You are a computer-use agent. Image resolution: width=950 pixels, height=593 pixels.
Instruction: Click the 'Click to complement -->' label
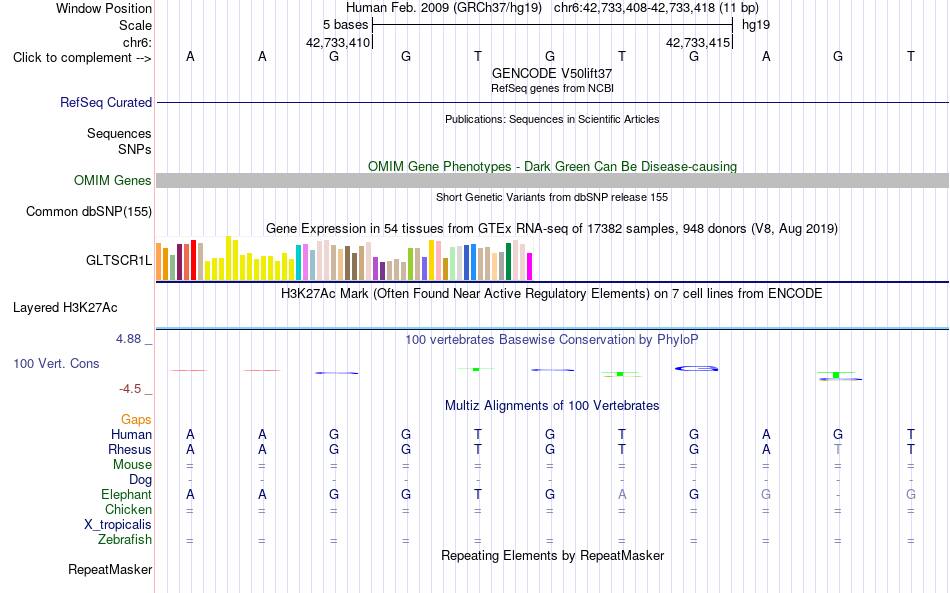[x=82, y=58]
